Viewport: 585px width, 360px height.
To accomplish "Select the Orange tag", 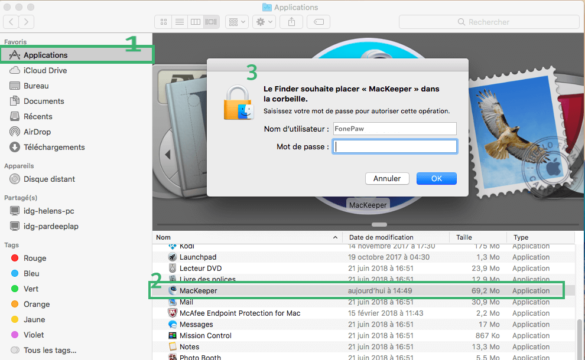I will click(x=37, y=304).
